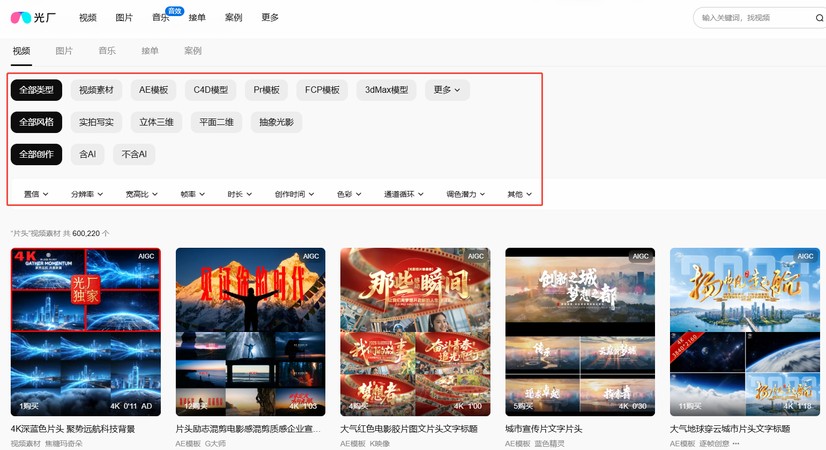Switch to the 音乐 search results tab
This screenshot has width=826, height=450.
pyautogui.click(x=107, y=51)
